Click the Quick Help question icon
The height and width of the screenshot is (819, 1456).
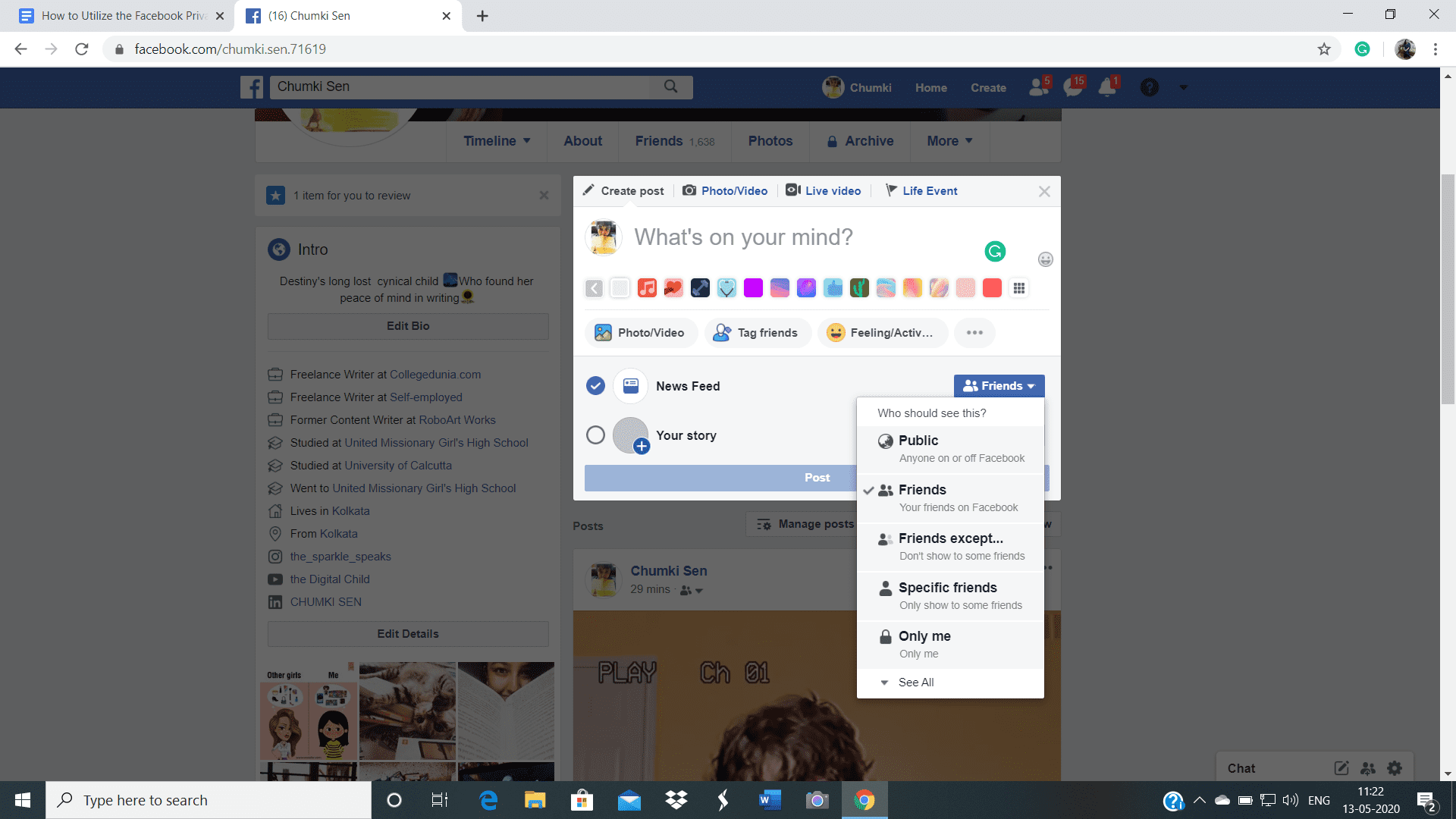[x=1149, y=87]
